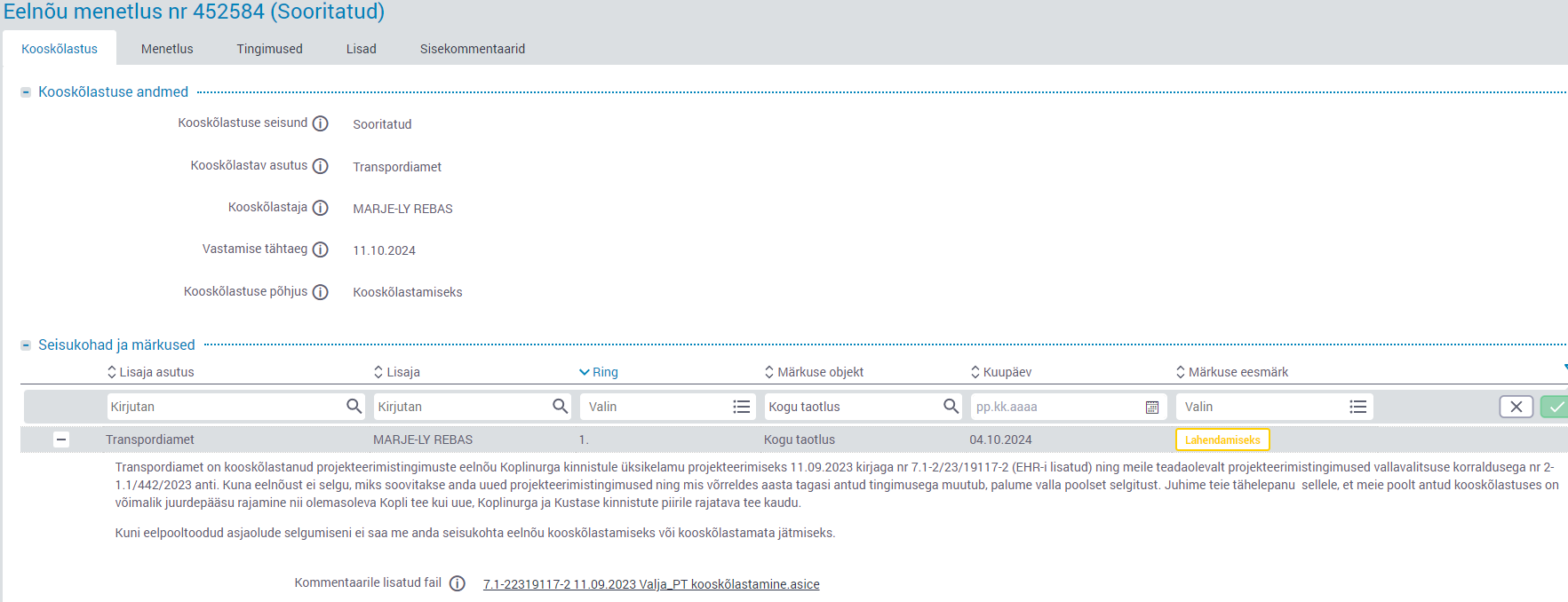Click search icon in Märkuse objekt filter
The height and width of the screenshot is (602, 1568).
[x=951, y=406]
